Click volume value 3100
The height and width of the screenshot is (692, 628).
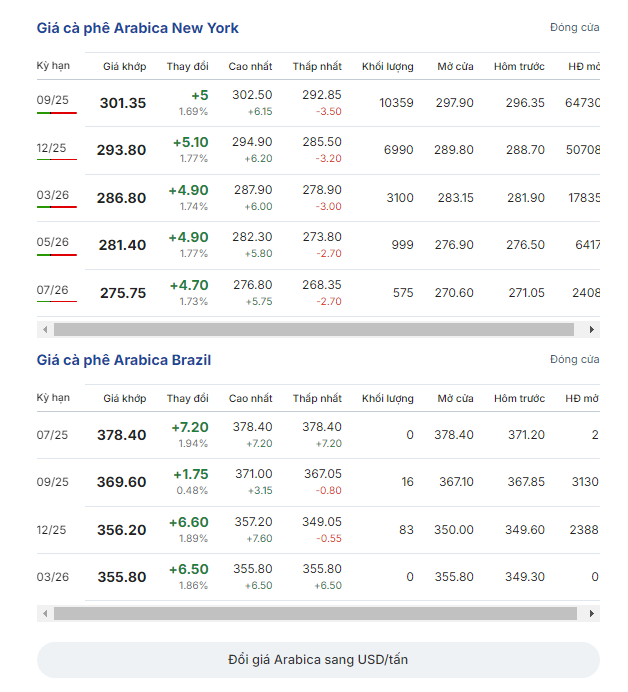(400, 198)
